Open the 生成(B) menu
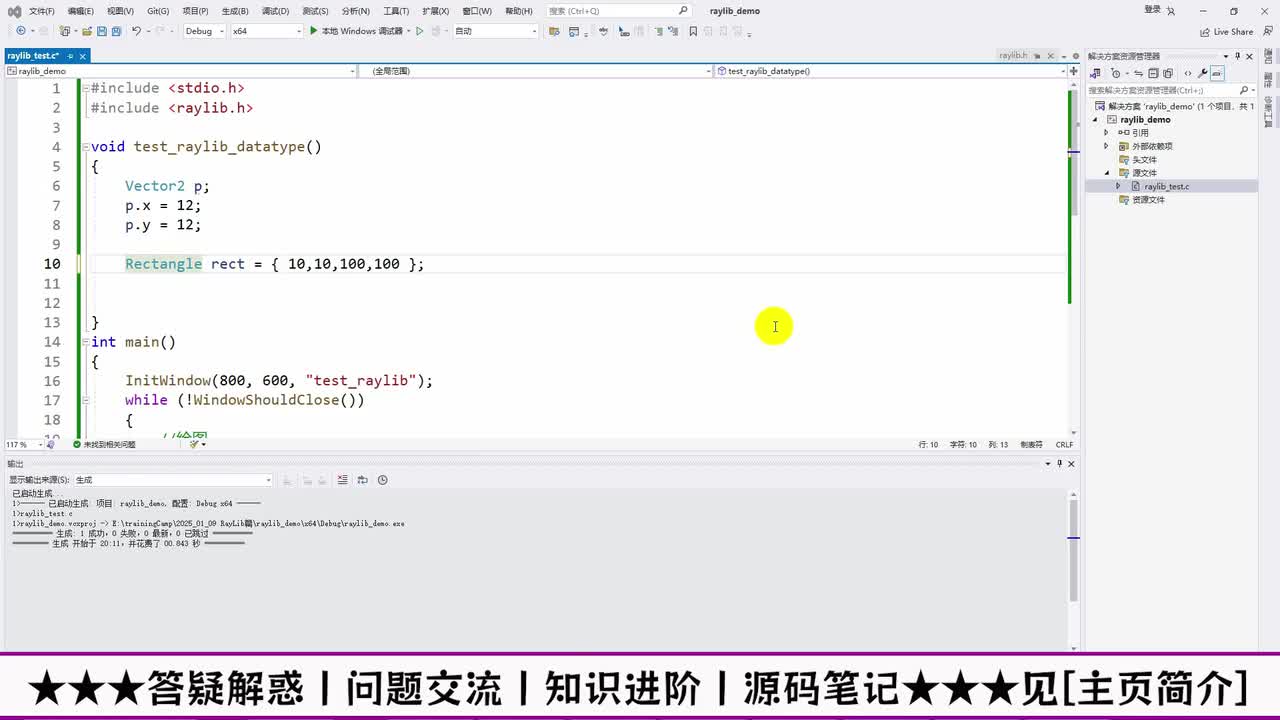This screenshot has width=1280, height=720. point(235,11)
